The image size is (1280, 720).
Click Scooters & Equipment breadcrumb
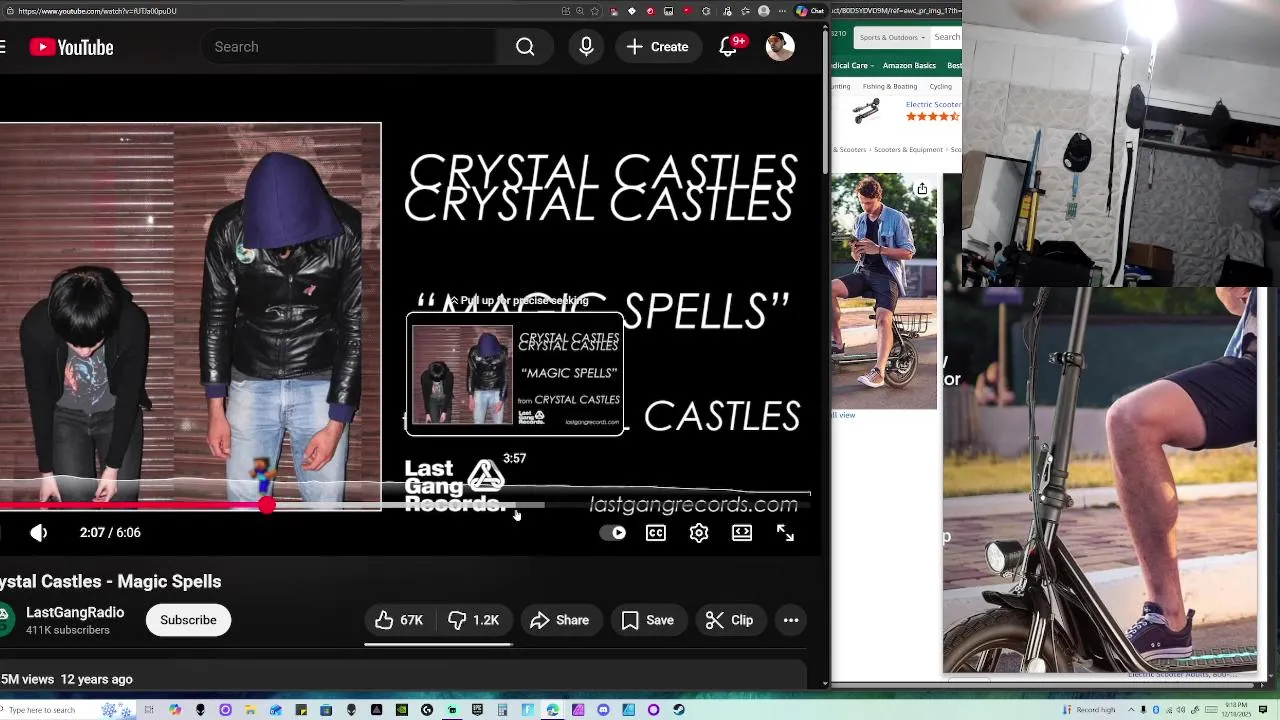[909, 150]
